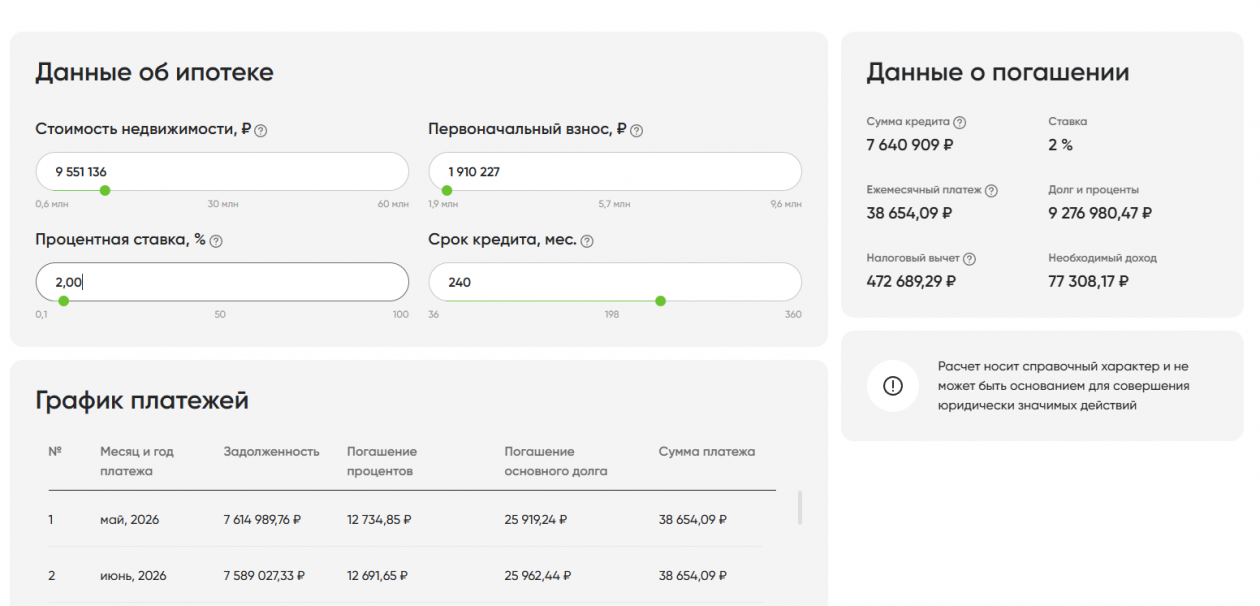1260x606 pixels.
Task: Grab the loan term slider handle
Action: 660,301
